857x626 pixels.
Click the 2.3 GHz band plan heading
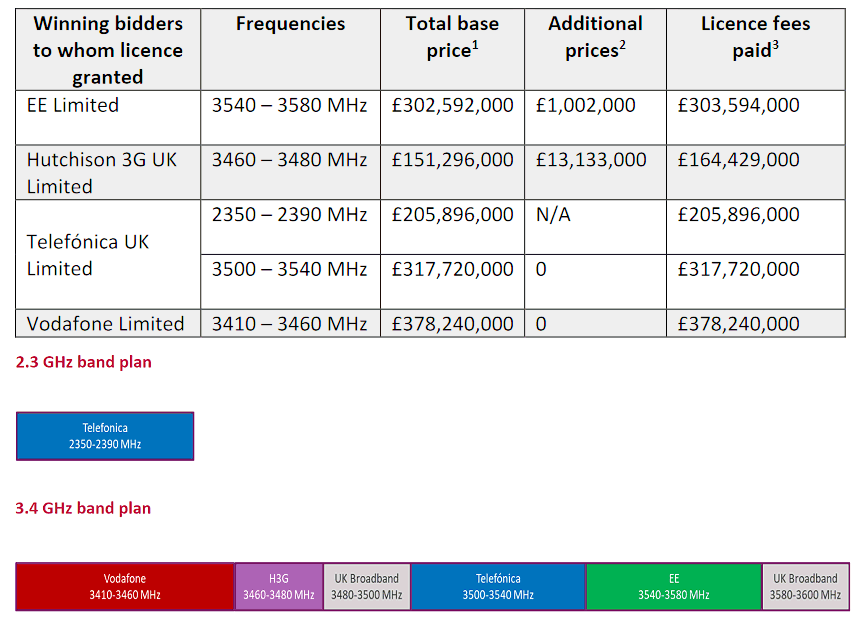(84, 363)
